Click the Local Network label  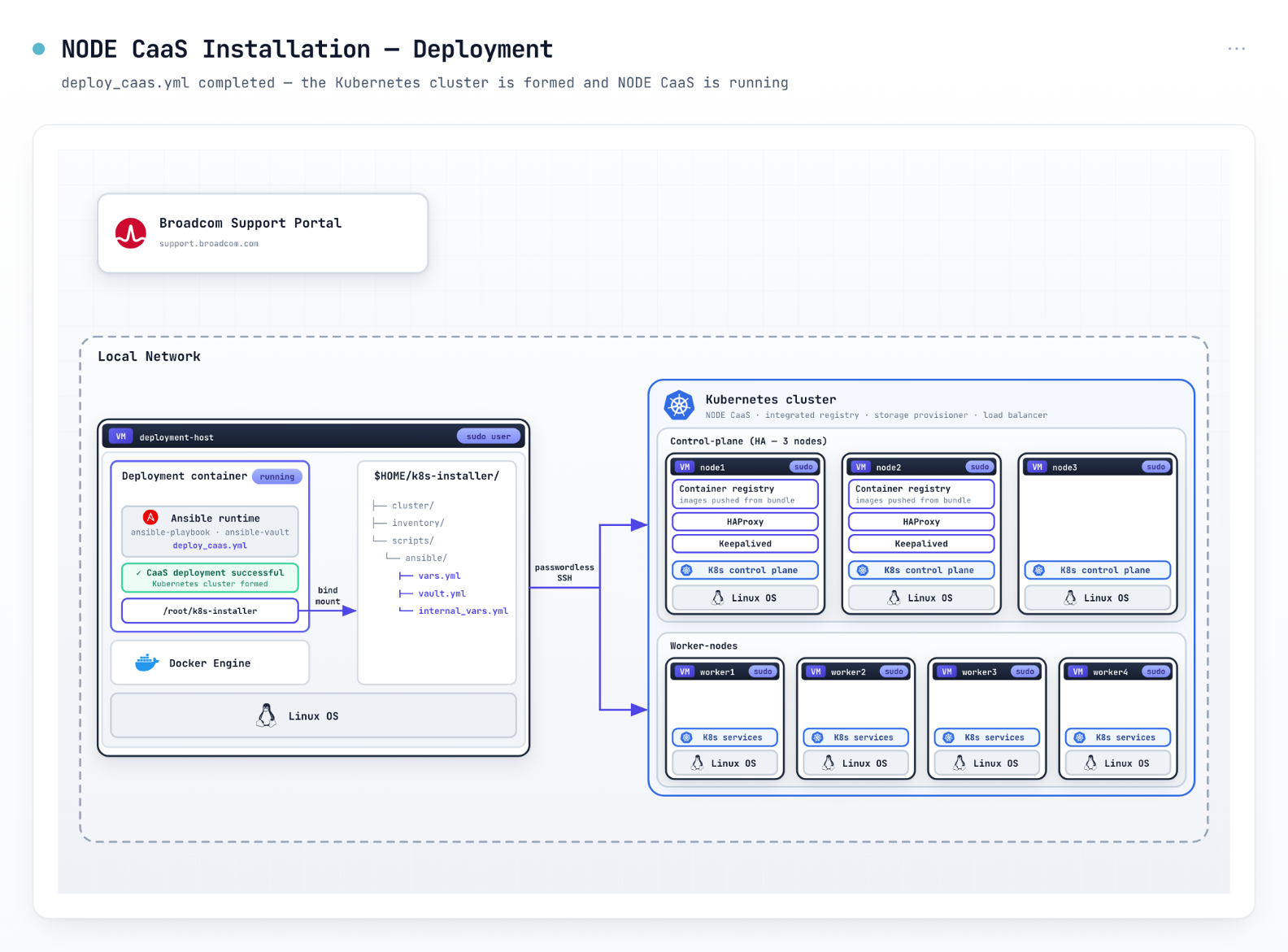149,356
